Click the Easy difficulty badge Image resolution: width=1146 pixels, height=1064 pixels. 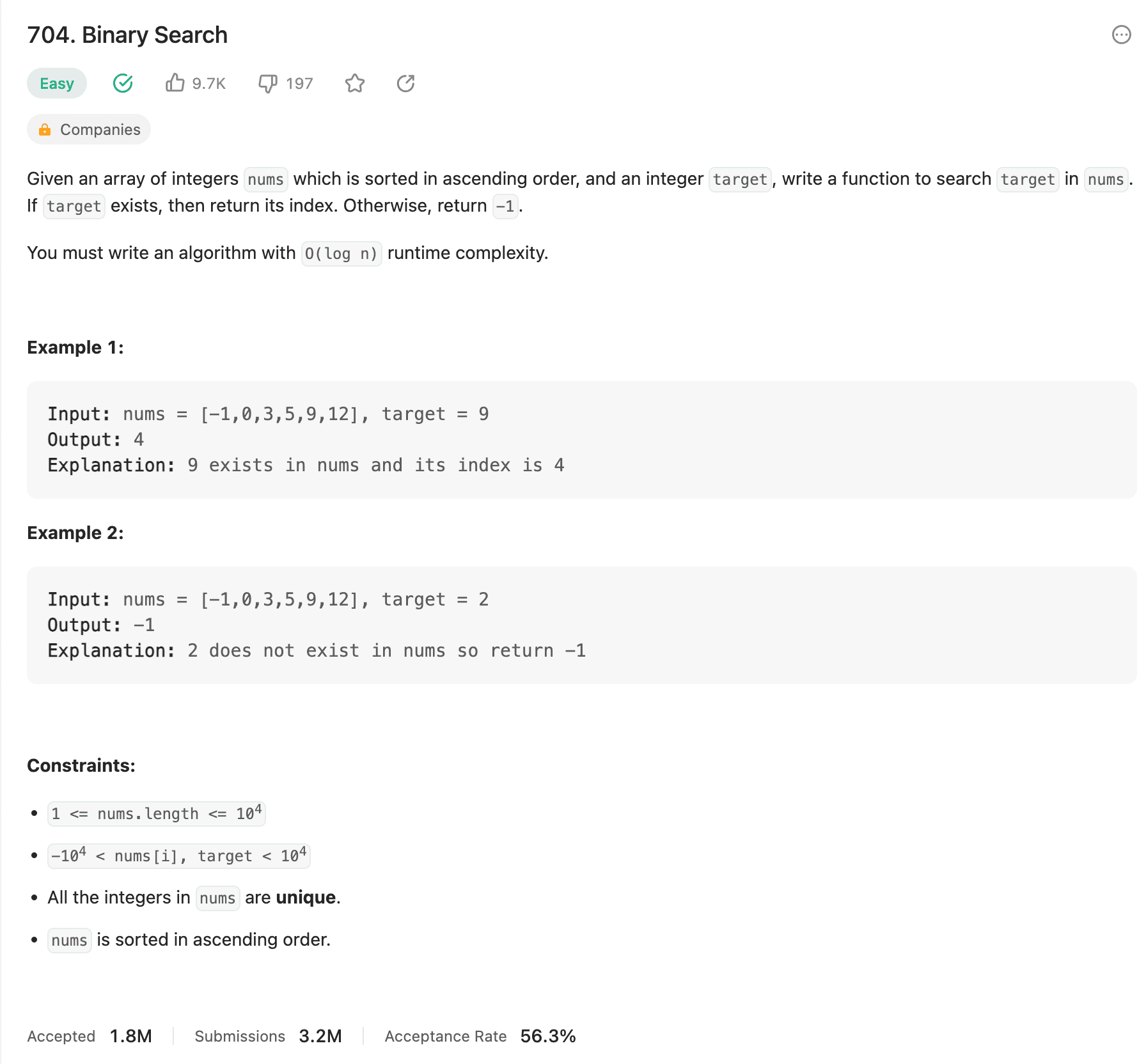click(x=57, y=83)
